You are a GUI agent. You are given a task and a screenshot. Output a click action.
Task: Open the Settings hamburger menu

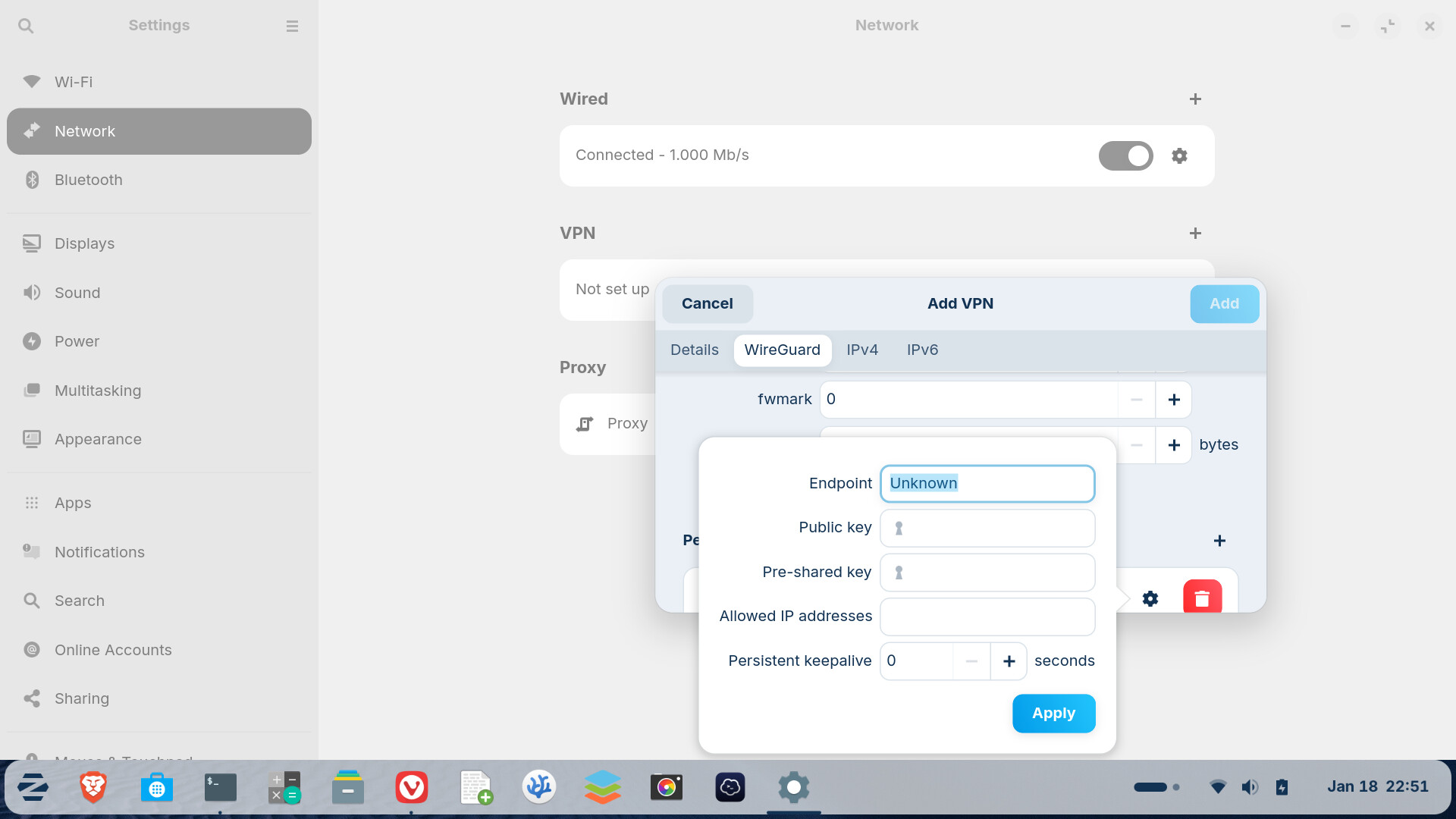click(292, 26)
